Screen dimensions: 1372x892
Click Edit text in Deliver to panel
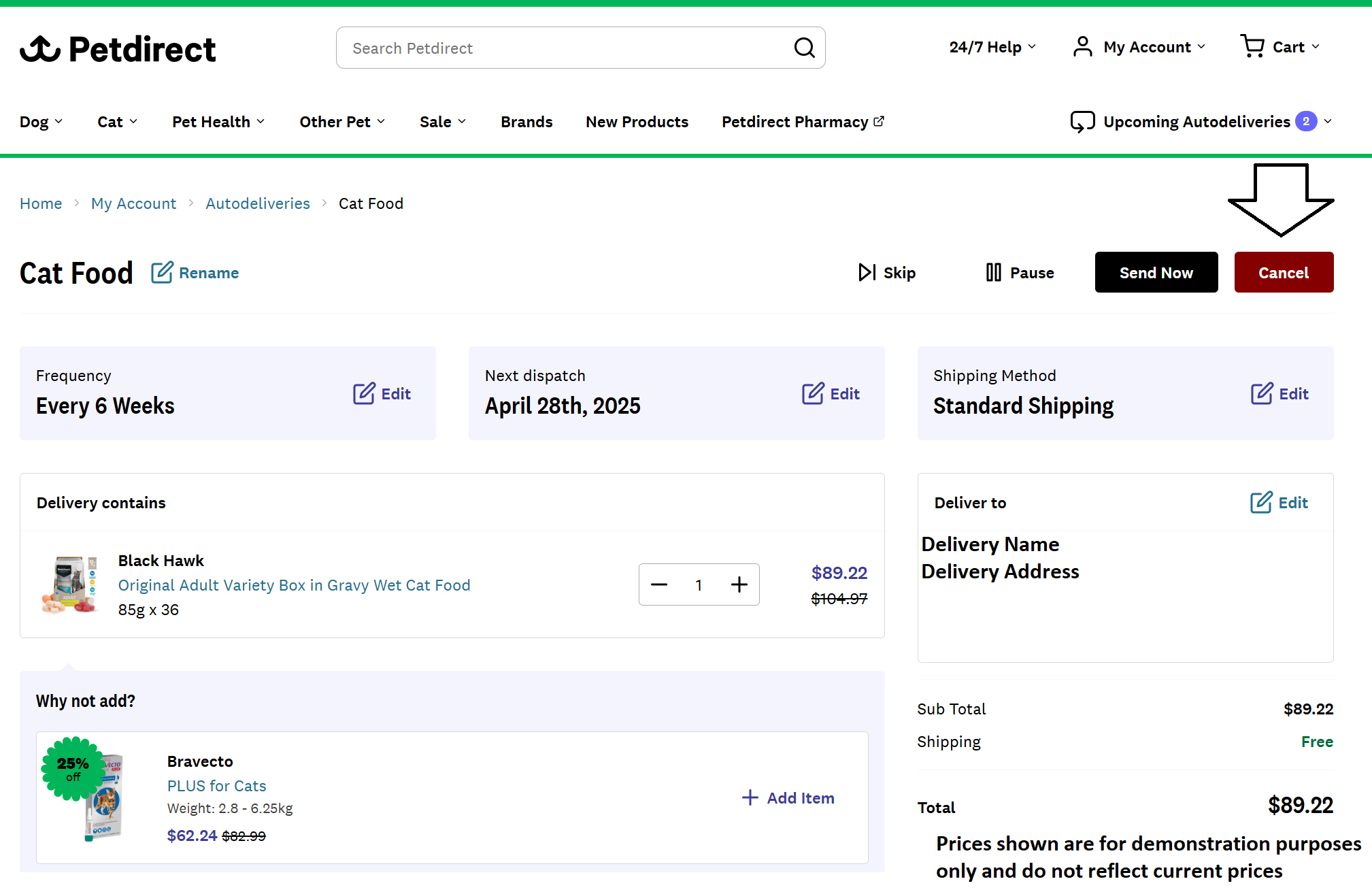point(1293,503)
